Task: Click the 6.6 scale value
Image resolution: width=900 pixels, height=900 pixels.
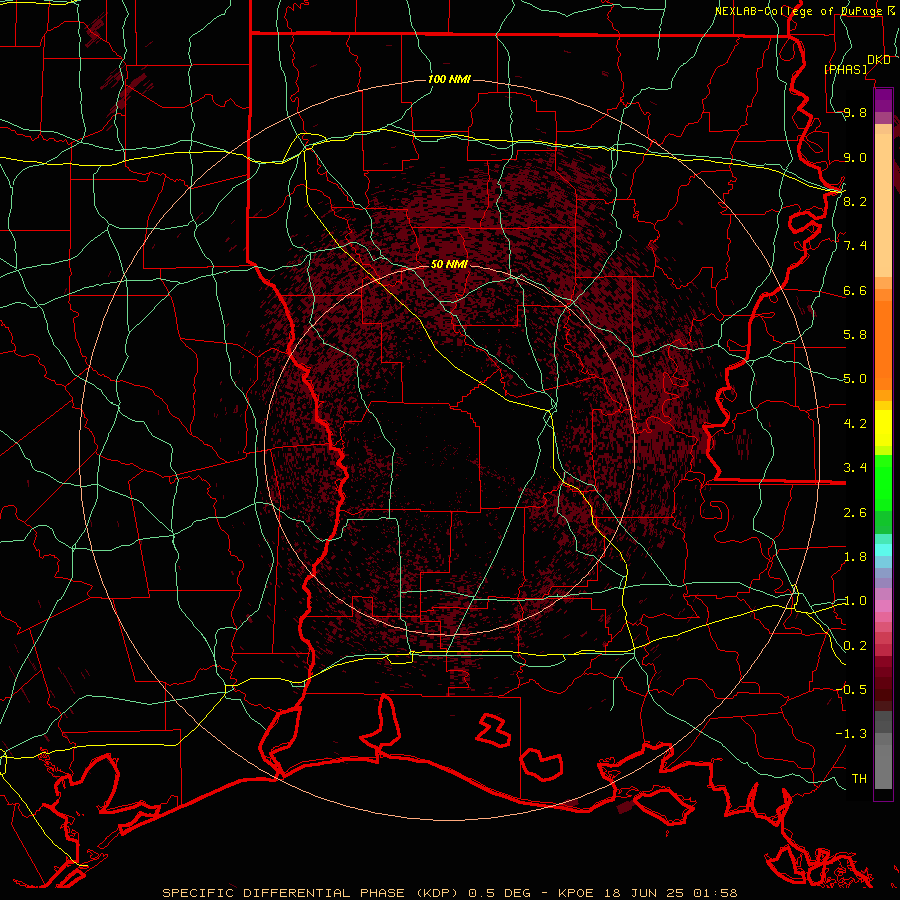Action: (x=855, y=290)
